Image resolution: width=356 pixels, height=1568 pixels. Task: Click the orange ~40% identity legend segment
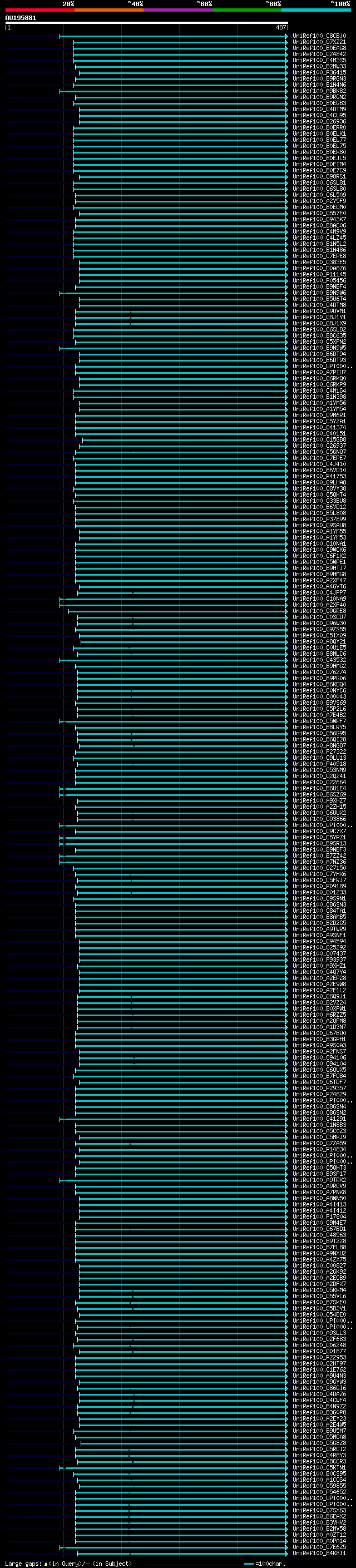(x=109, y=10)
